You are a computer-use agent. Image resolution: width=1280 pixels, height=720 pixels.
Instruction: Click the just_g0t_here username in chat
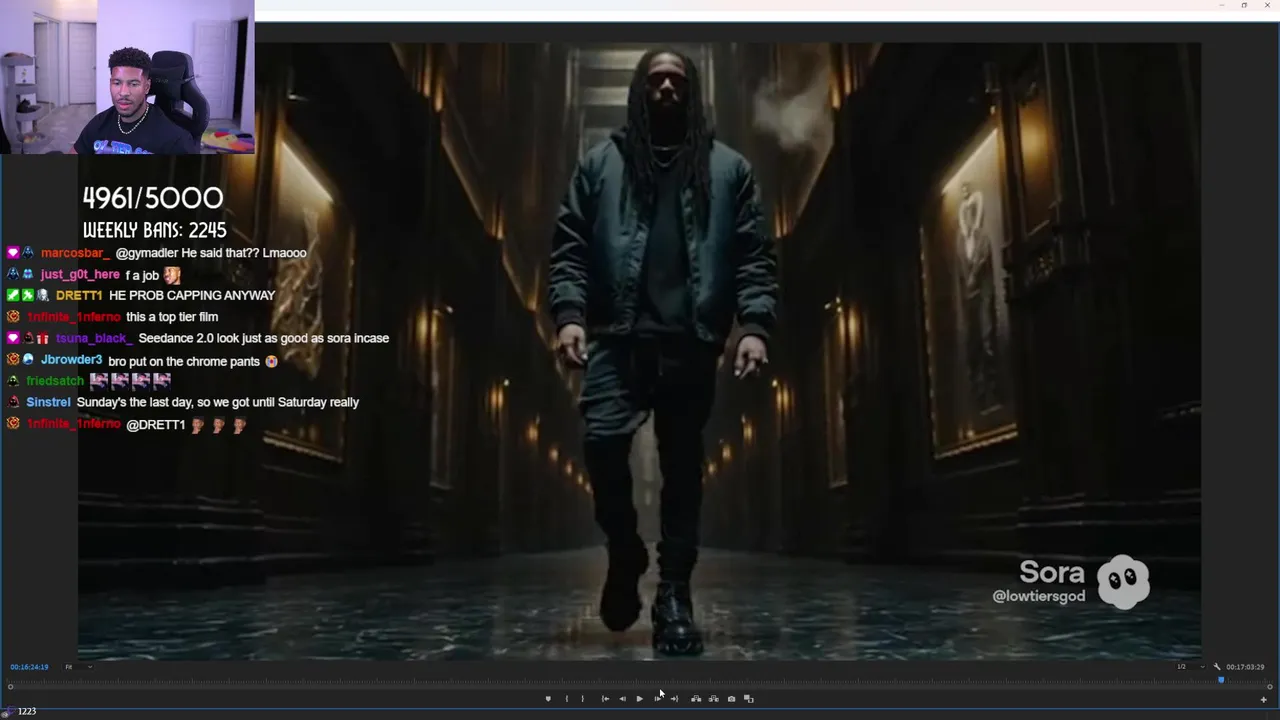pos(80,275)
